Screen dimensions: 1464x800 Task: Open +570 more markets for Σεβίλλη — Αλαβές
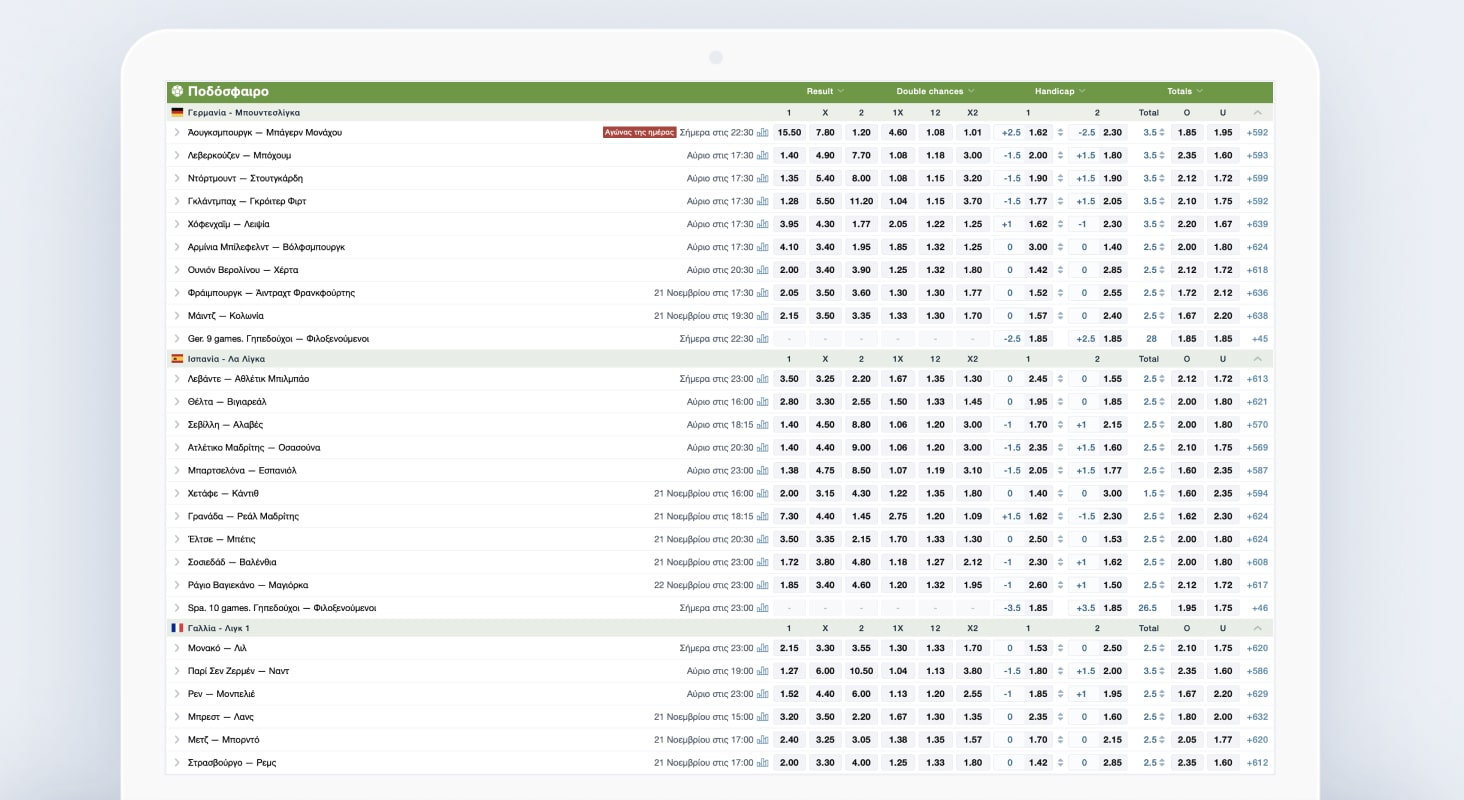[x=1257, y=425]
